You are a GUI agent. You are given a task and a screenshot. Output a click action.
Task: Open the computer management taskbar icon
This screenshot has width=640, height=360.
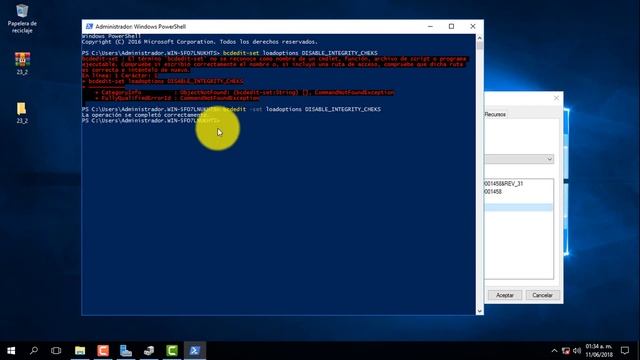(x=149, y=351)
